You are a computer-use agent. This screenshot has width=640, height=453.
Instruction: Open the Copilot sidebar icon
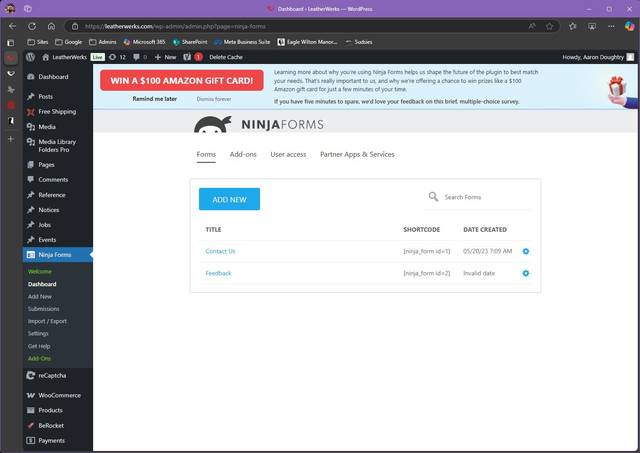629,26
